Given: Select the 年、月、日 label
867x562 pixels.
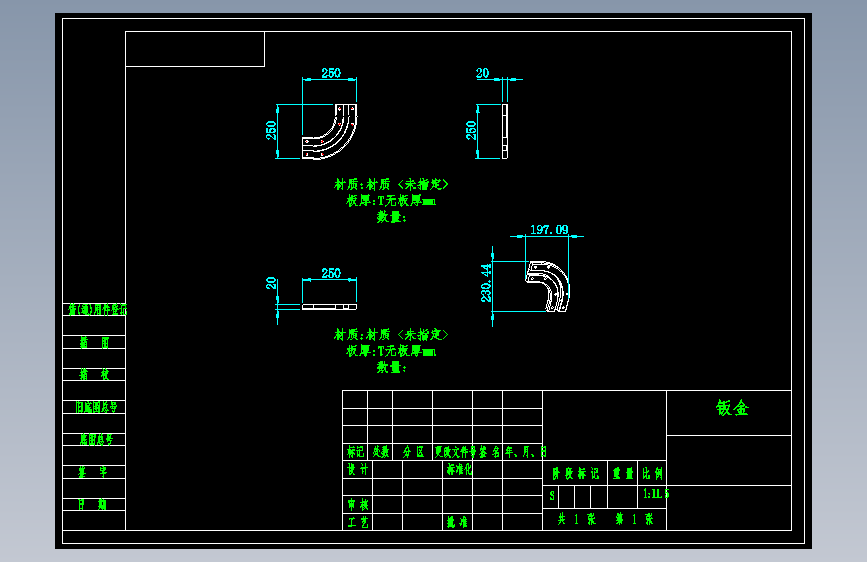Looking at the screenshot, I should (x=525, y=452).
